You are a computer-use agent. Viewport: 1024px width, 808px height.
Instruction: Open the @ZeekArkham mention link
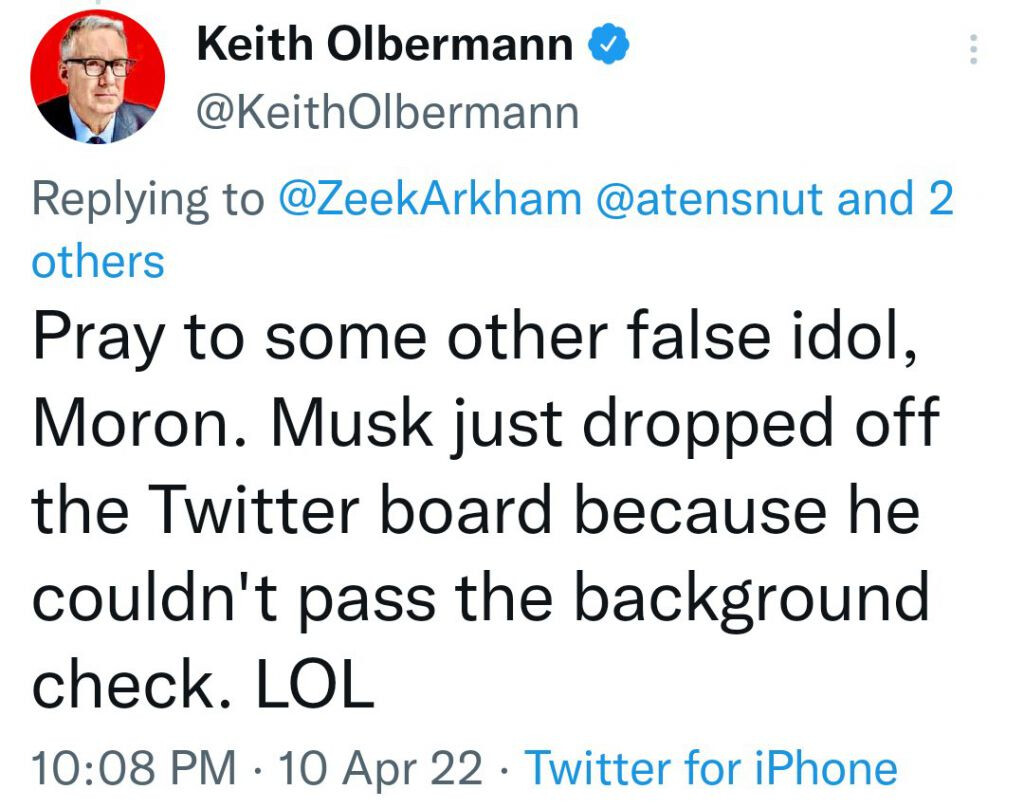click(x=430, y=199)
